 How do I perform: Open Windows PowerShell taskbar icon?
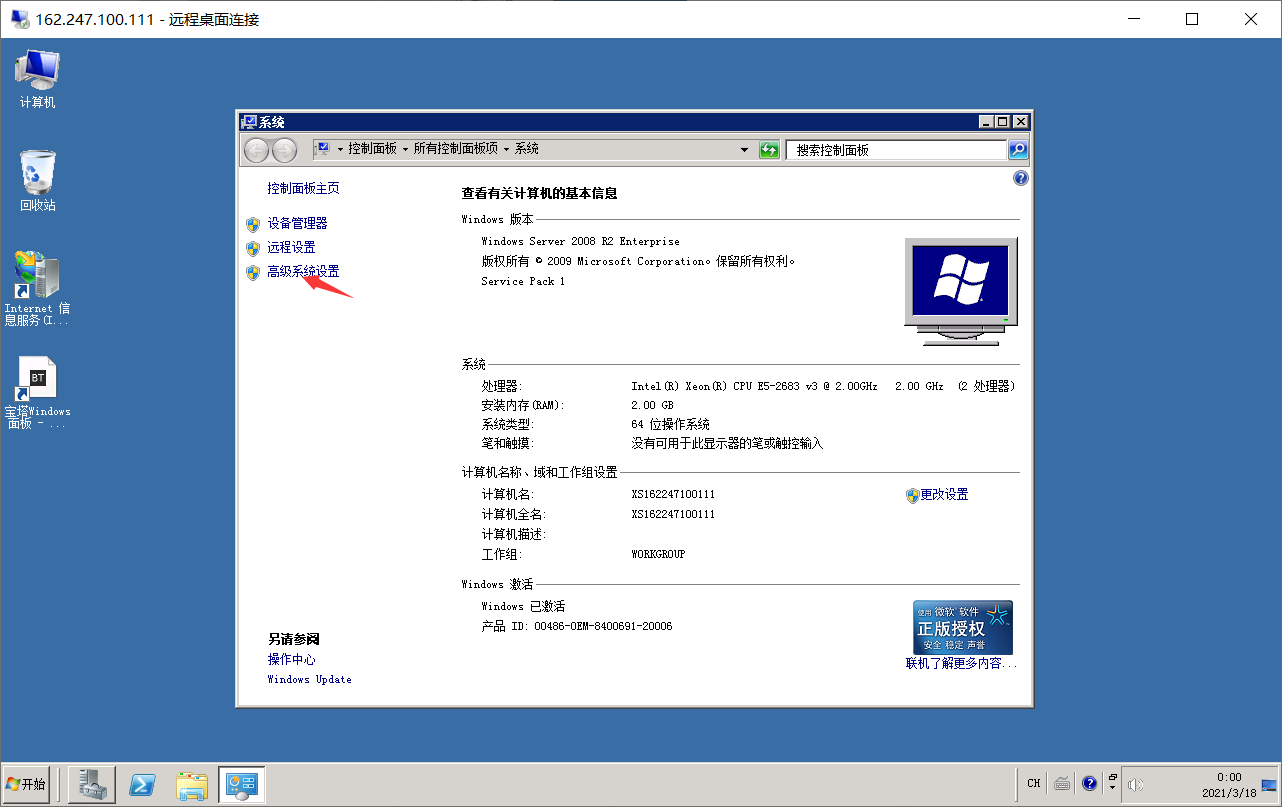(x=144, y=785)
